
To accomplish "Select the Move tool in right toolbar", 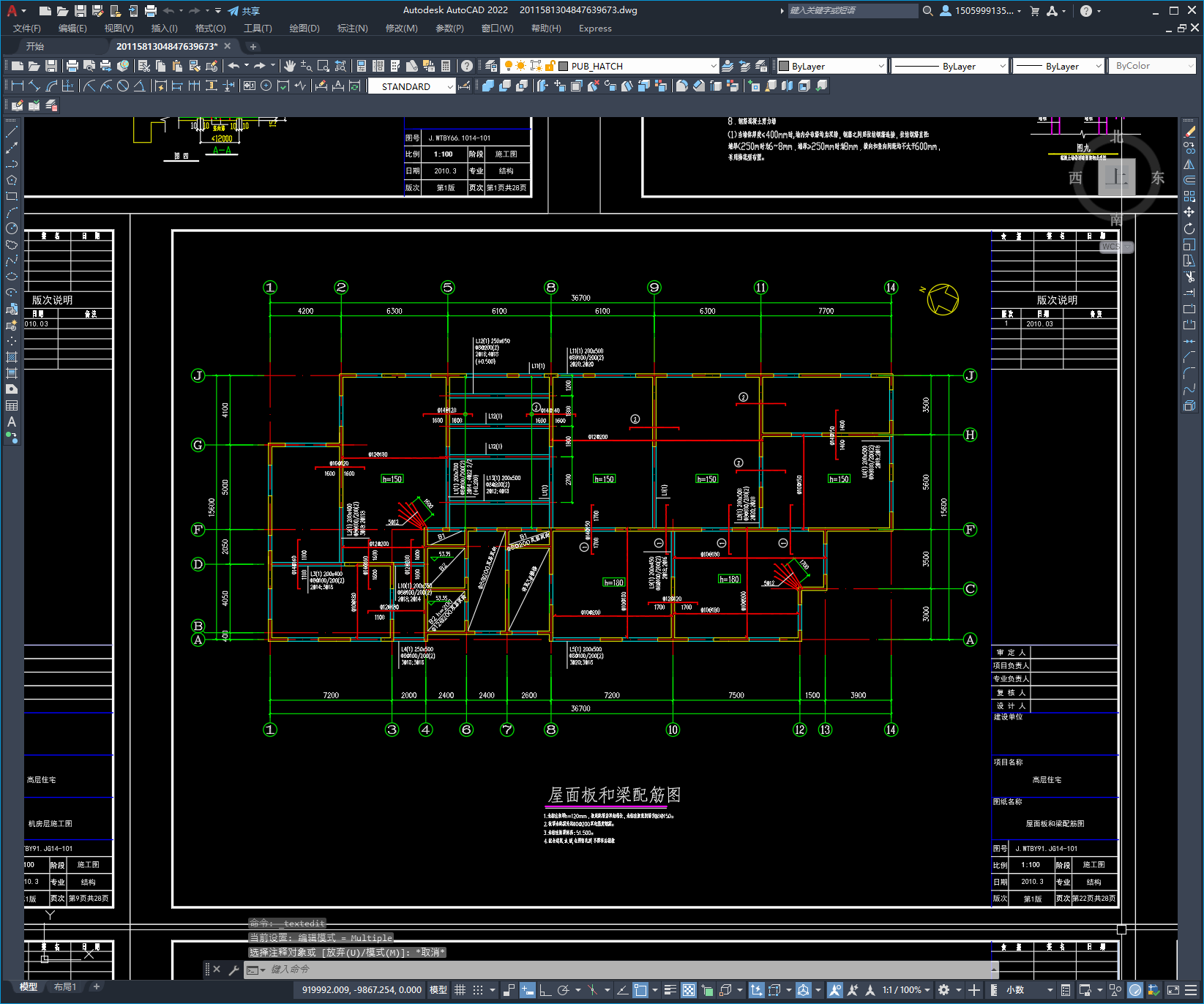I will coord(1189,212).
